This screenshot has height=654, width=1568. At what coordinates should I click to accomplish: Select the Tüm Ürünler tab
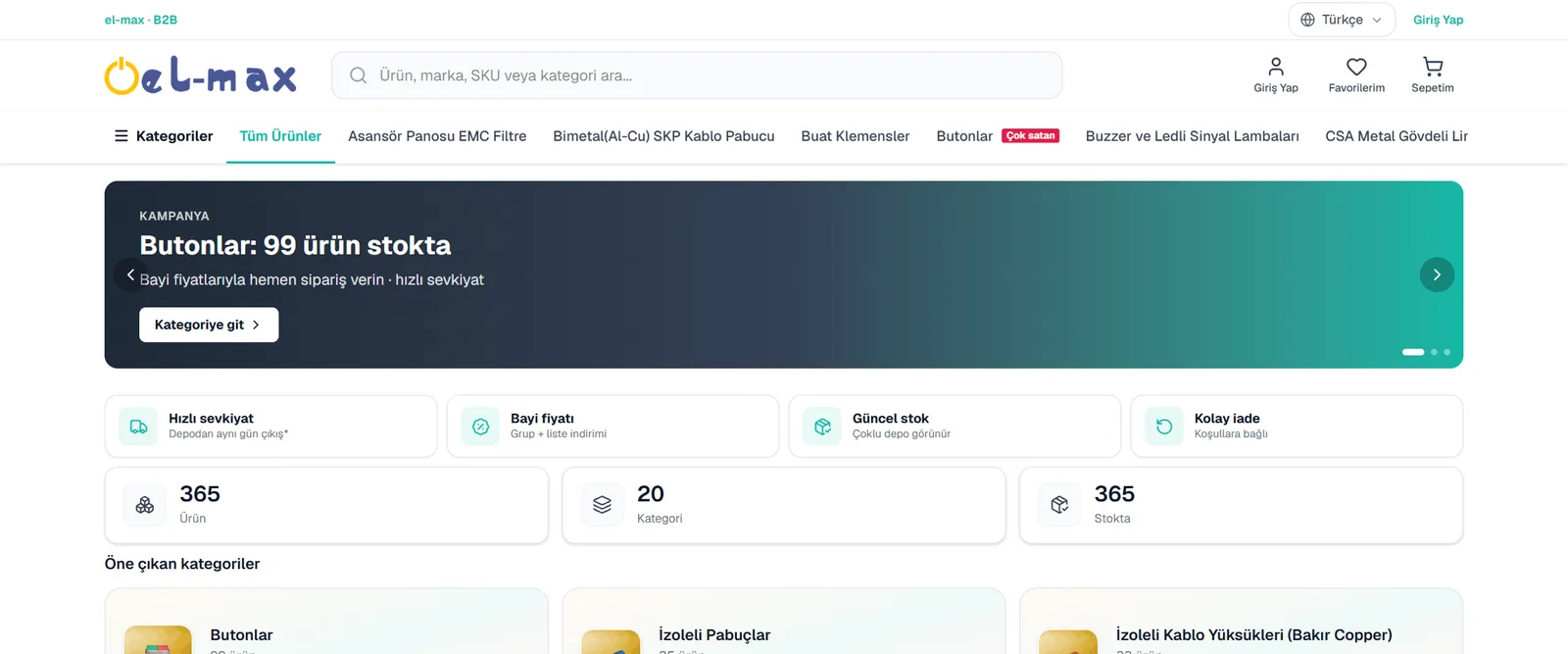point(280,136)
